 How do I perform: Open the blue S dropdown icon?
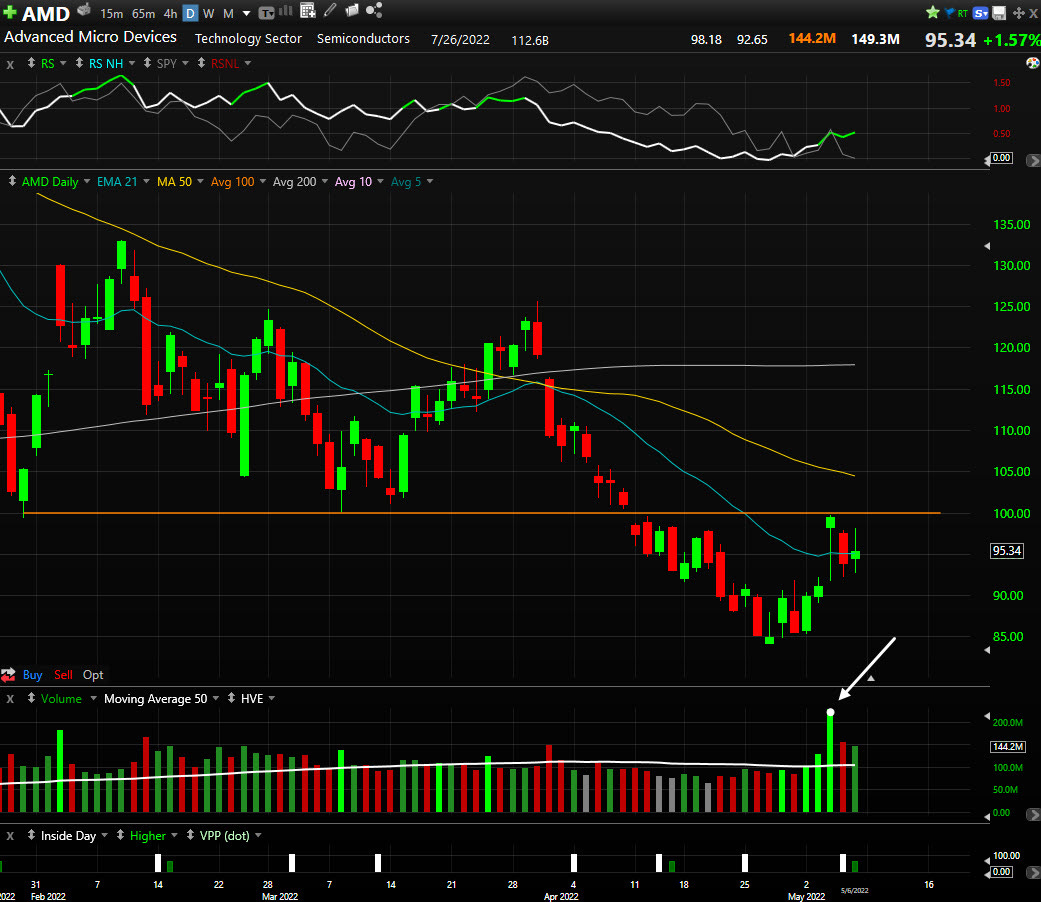point(981,13)
